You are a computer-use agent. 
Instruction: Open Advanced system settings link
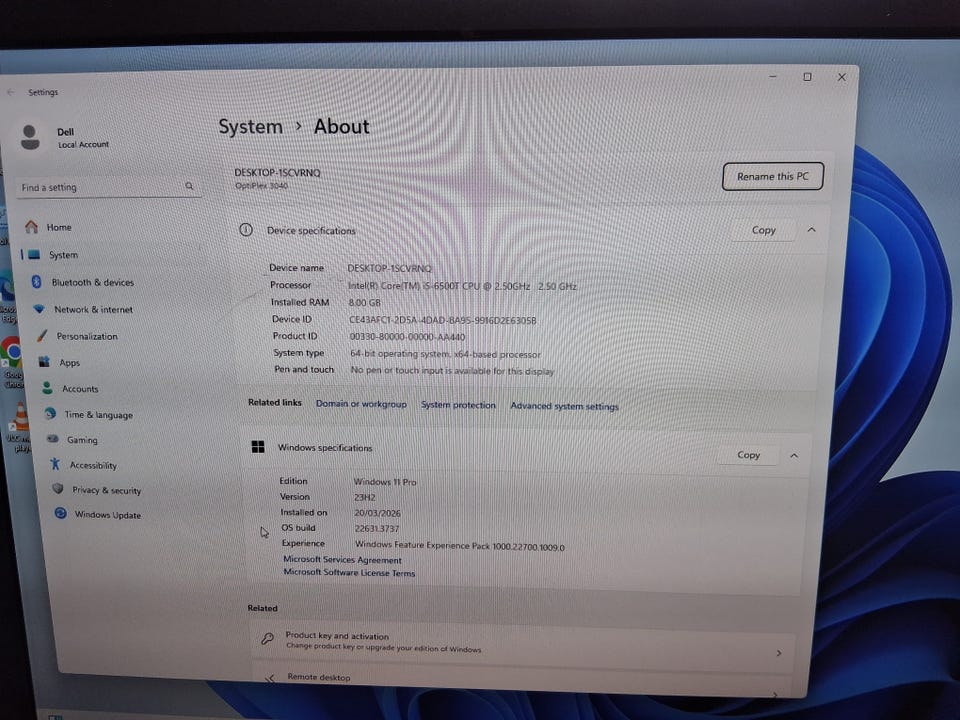(564, 406)
